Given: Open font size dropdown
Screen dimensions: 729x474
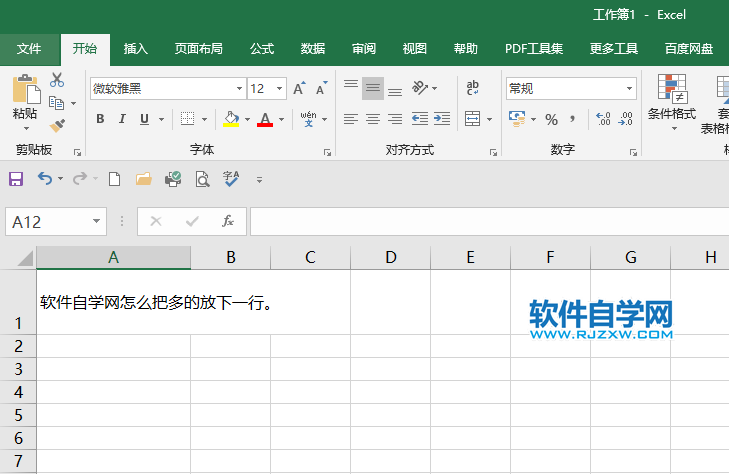Looking at the screenshot, I should (279, 88).
